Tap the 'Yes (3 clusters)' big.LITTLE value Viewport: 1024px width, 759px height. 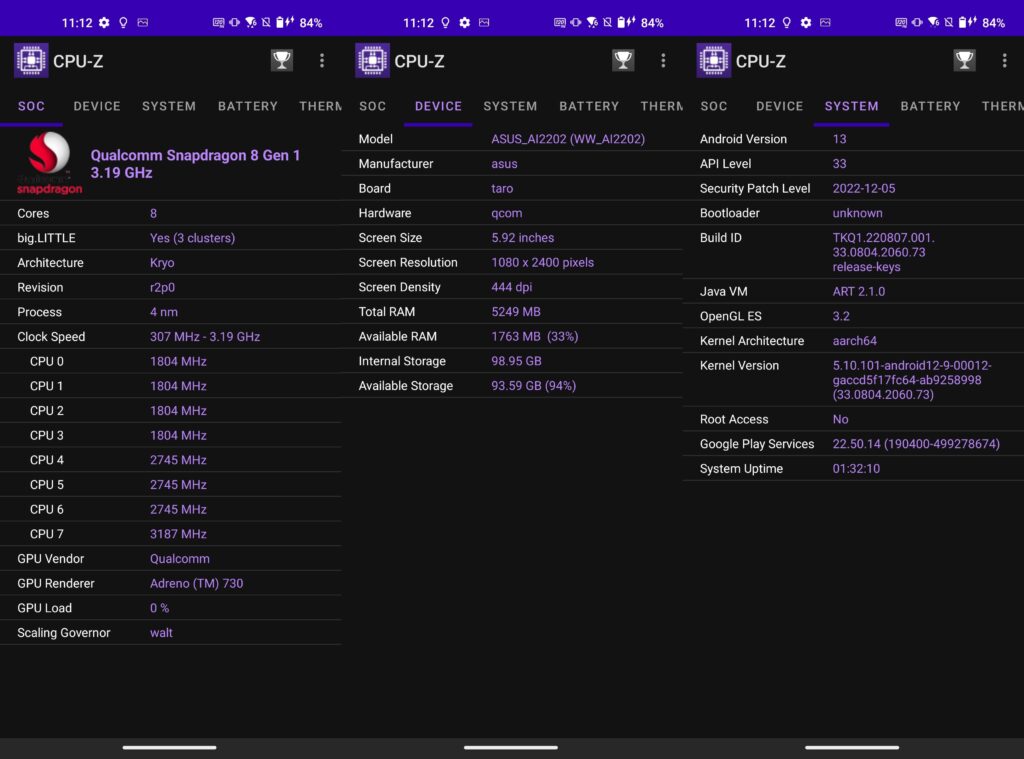[x=193, y=238]
